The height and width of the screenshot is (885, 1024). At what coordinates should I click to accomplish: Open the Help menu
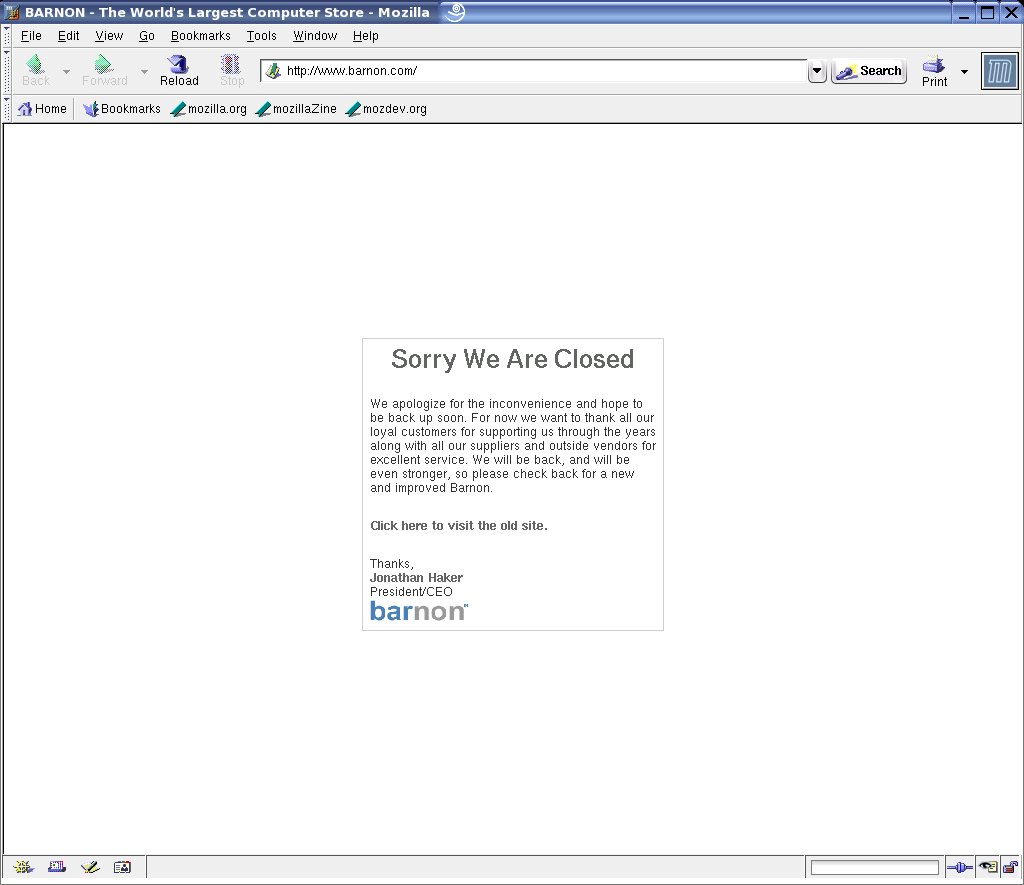[x=366, y=36]
